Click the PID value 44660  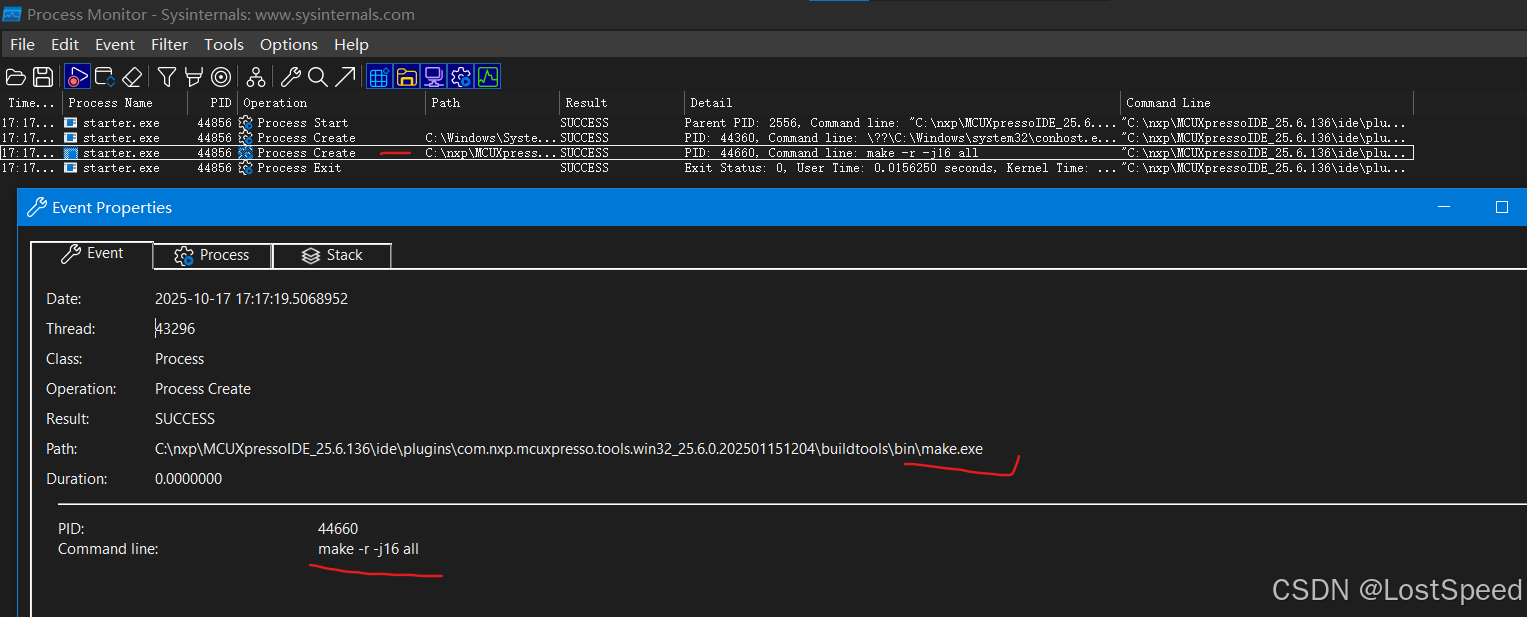point(338,529)
